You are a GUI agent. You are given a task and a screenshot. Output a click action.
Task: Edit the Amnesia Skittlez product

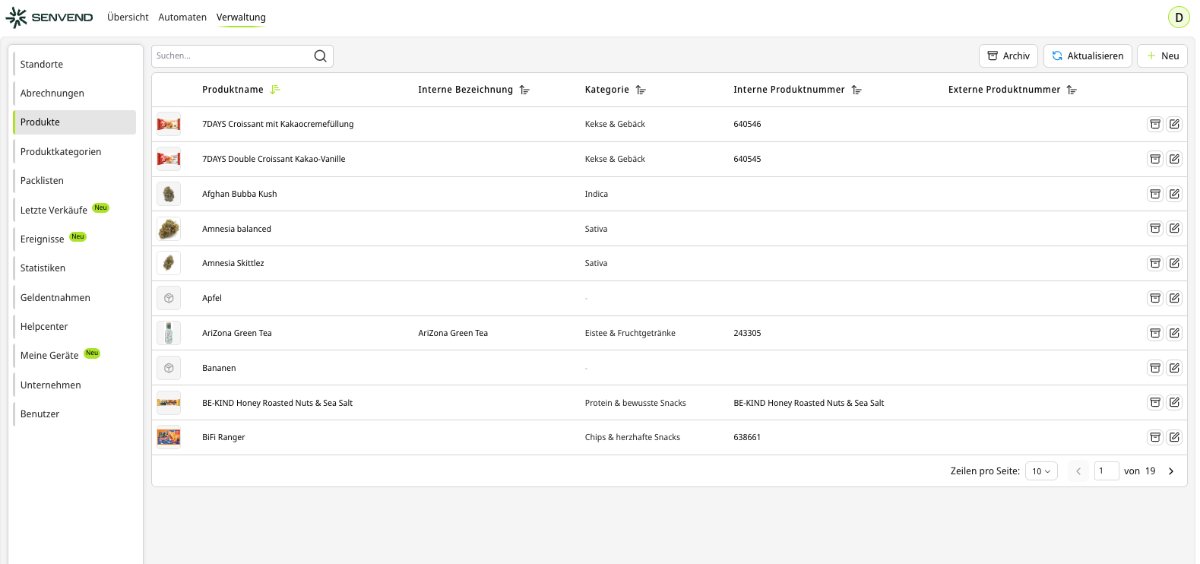[x=1174, y=263]
